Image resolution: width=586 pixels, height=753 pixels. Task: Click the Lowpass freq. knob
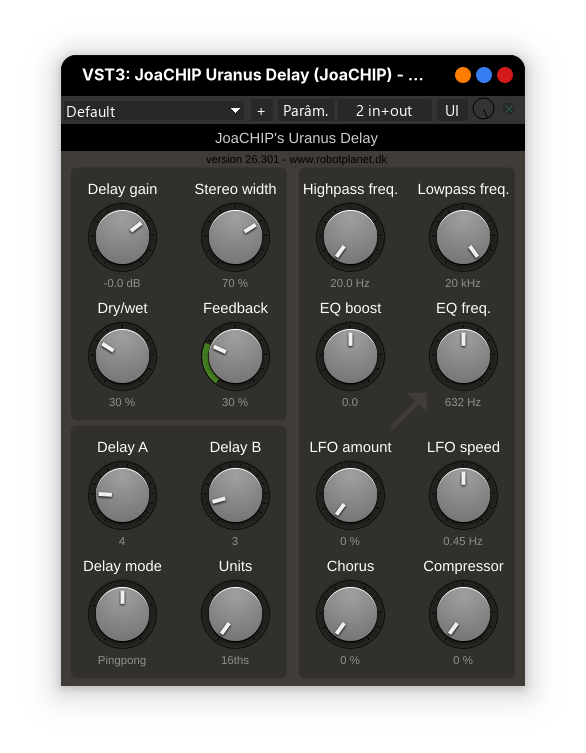(463, 237)
